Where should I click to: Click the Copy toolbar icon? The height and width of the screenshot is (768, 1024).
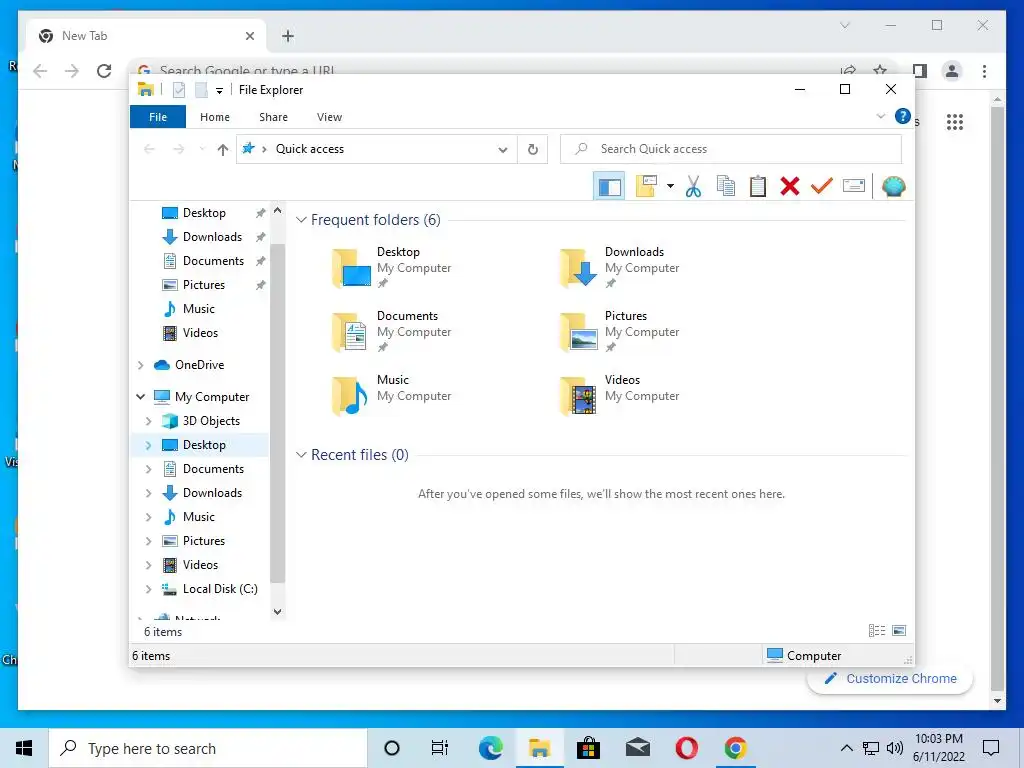[x=726, y=186]
